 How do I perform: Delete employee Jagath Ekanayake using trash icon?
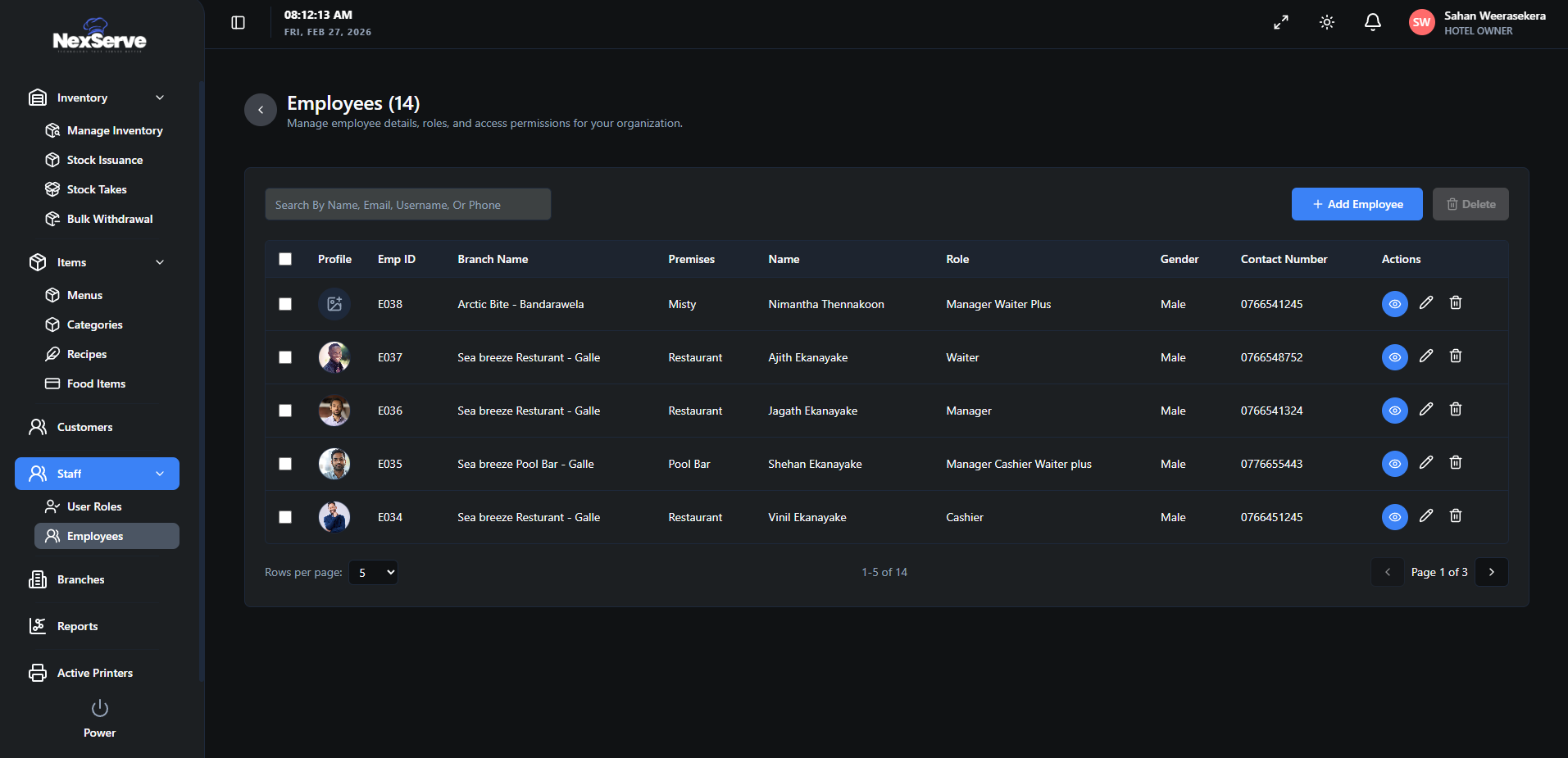click(x=1456, y=409)
